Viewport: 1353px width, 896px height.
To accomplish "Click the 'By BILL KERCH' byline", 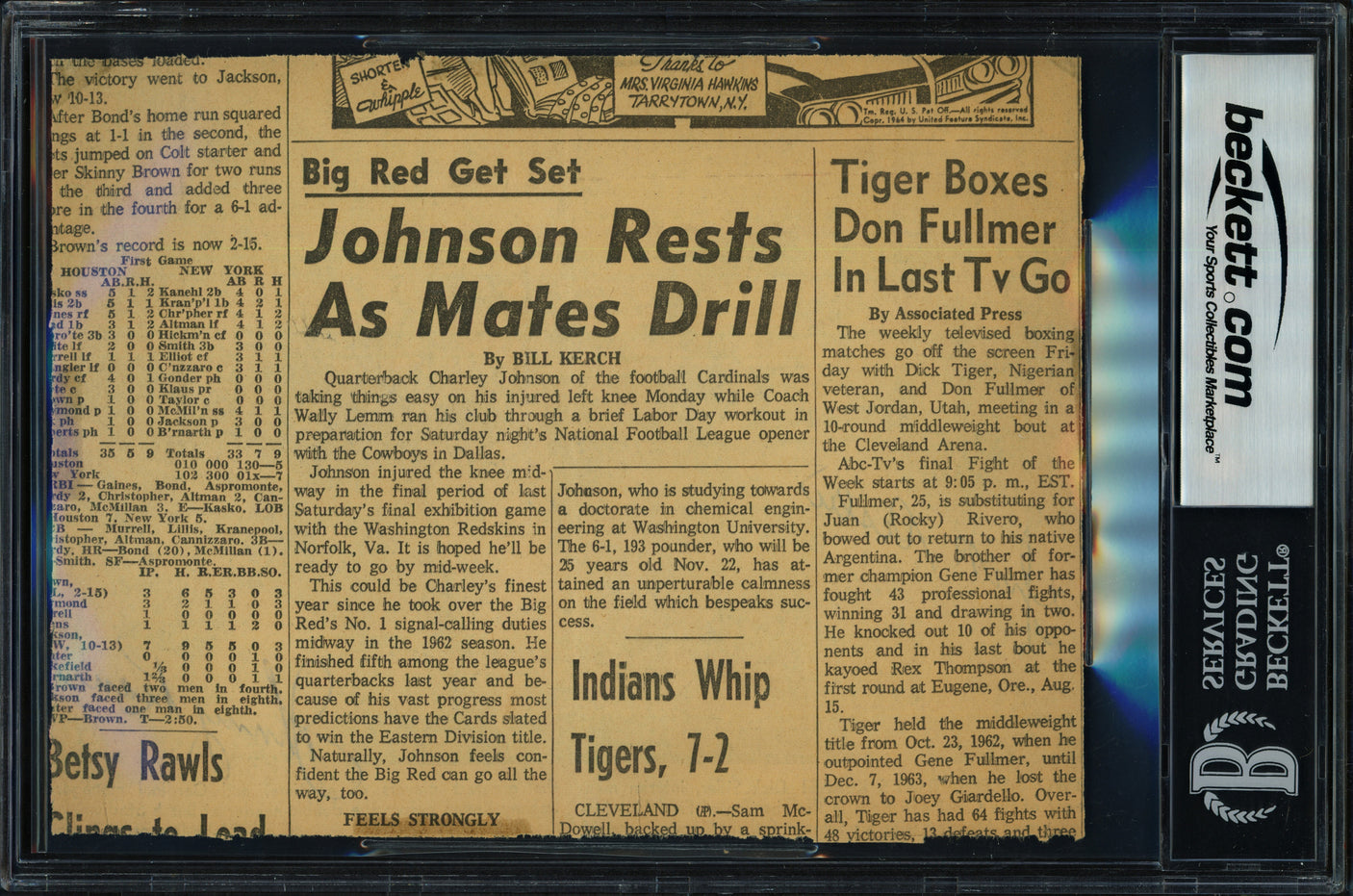I will [552, 358].
